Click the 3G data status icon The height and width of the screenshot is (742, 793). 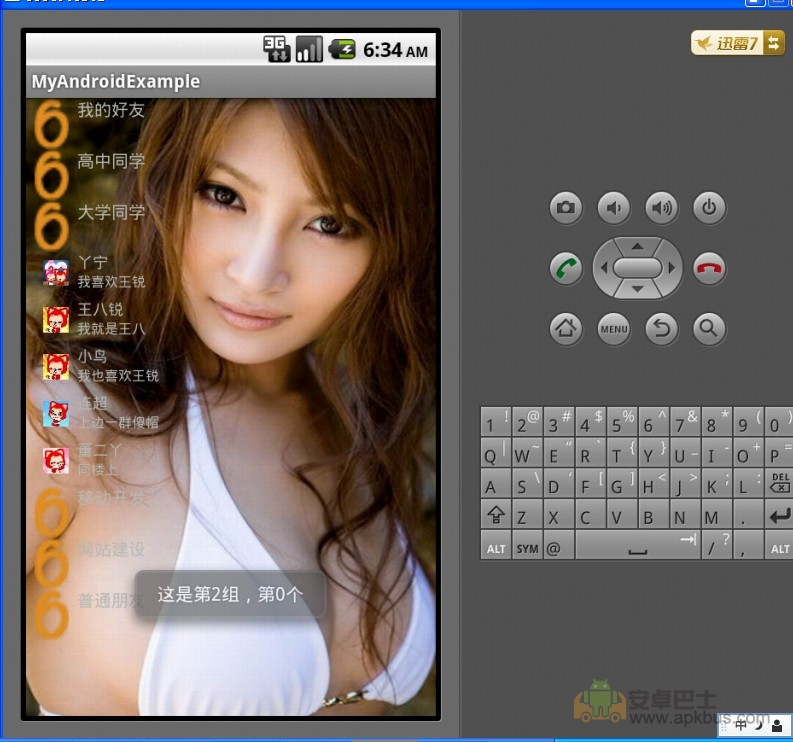[276, 49]
